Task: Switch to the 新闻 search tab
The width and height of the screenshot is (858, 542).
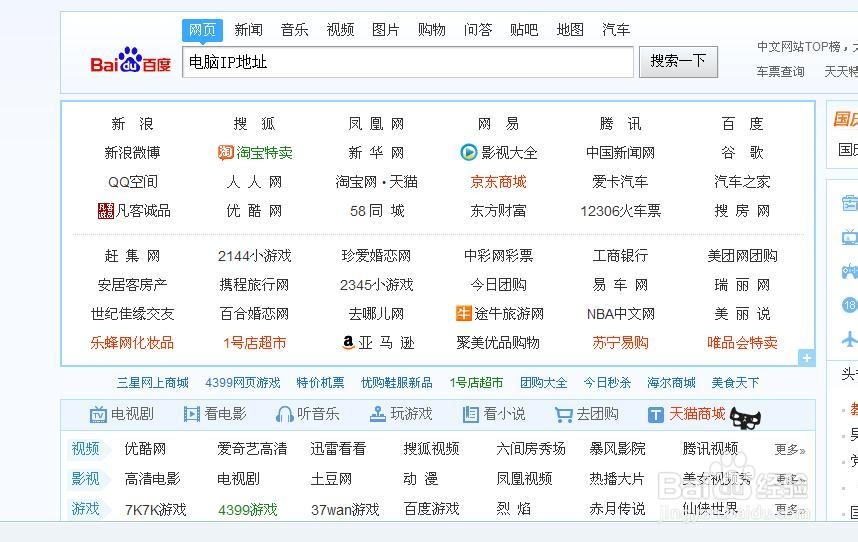Action: coord(249,30)
